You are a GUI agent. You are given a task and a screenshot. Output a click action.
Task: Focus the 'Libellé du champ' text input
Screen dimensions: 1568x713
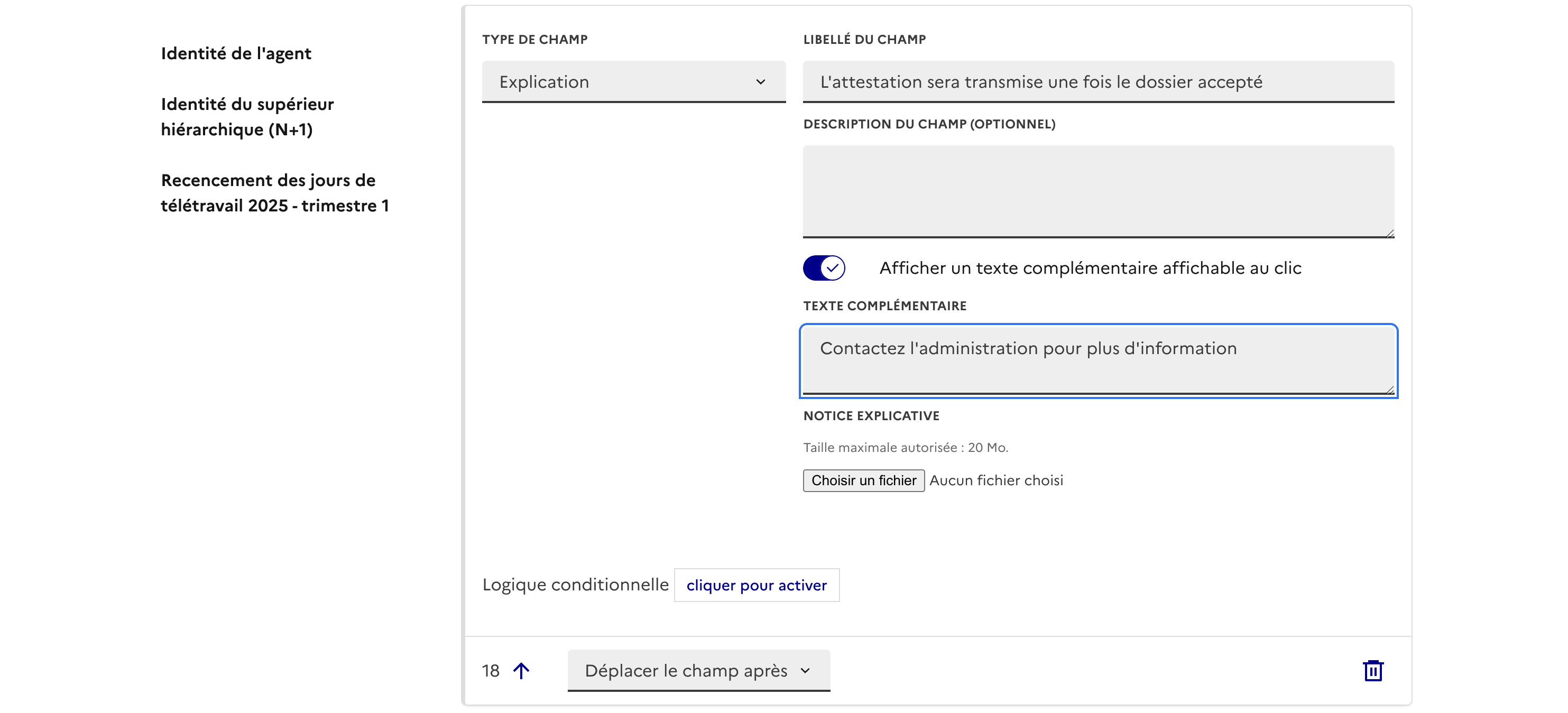[1098, 82]
